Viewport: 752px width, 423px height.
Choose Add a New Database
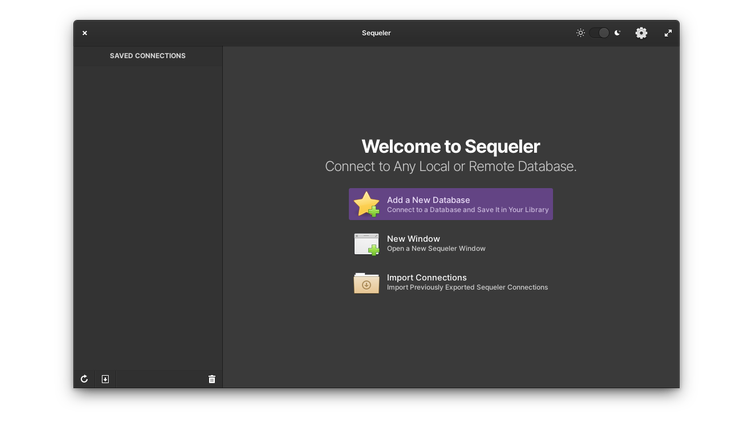(451, 204)
